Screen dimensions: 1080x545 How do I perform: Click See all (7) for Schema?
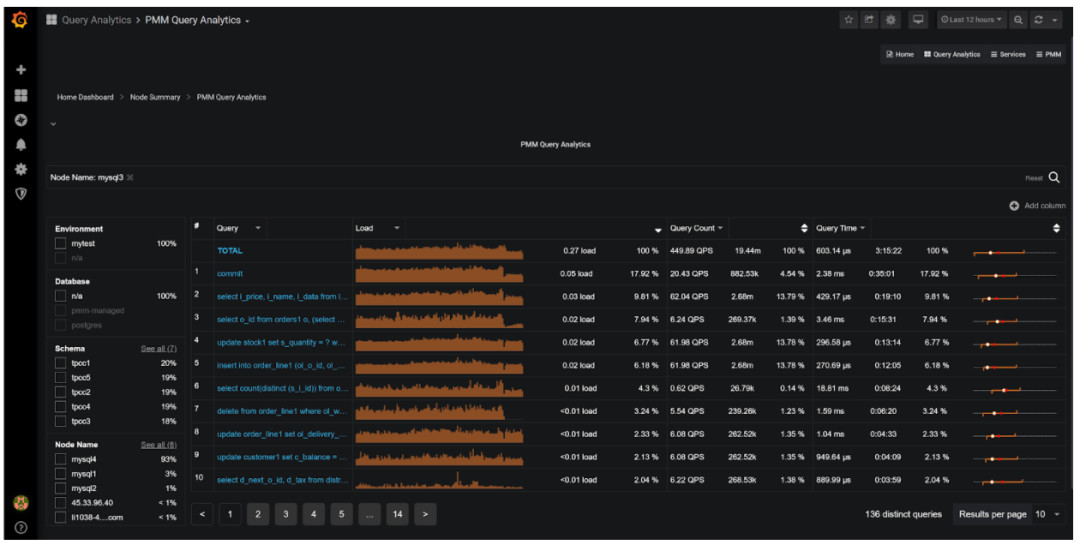click(x=158, y=349)
